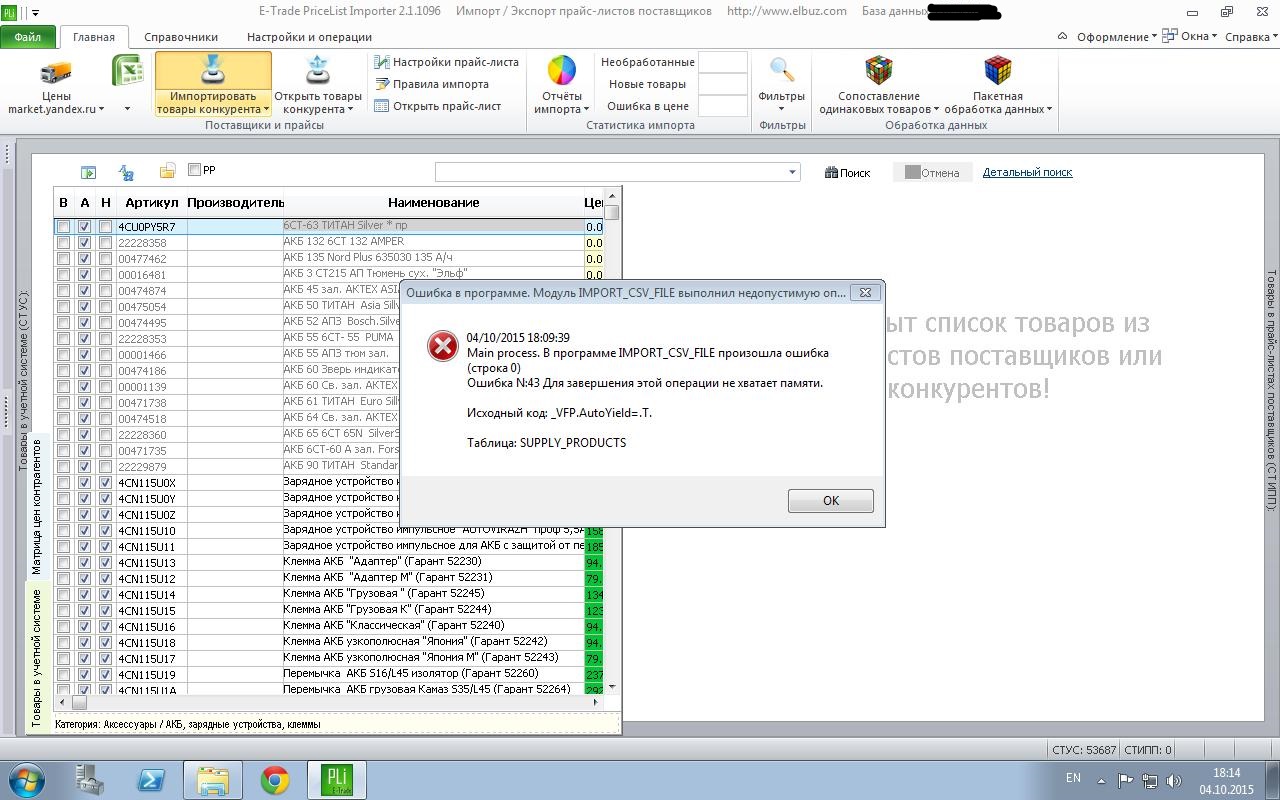Open Правила импорта

coord(432,84)
